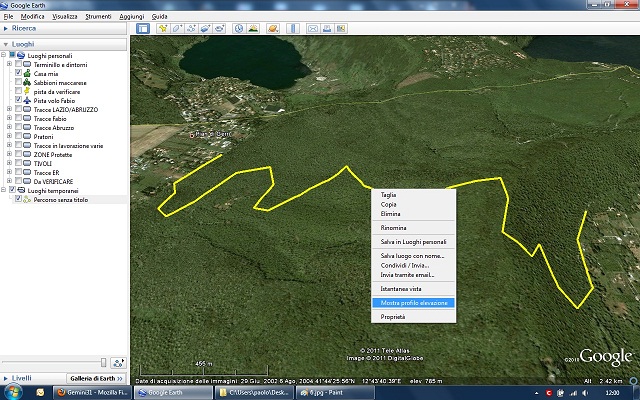
Task: Click the yellow pushpin of pista da verificare
Action: (x=27, y=91)
